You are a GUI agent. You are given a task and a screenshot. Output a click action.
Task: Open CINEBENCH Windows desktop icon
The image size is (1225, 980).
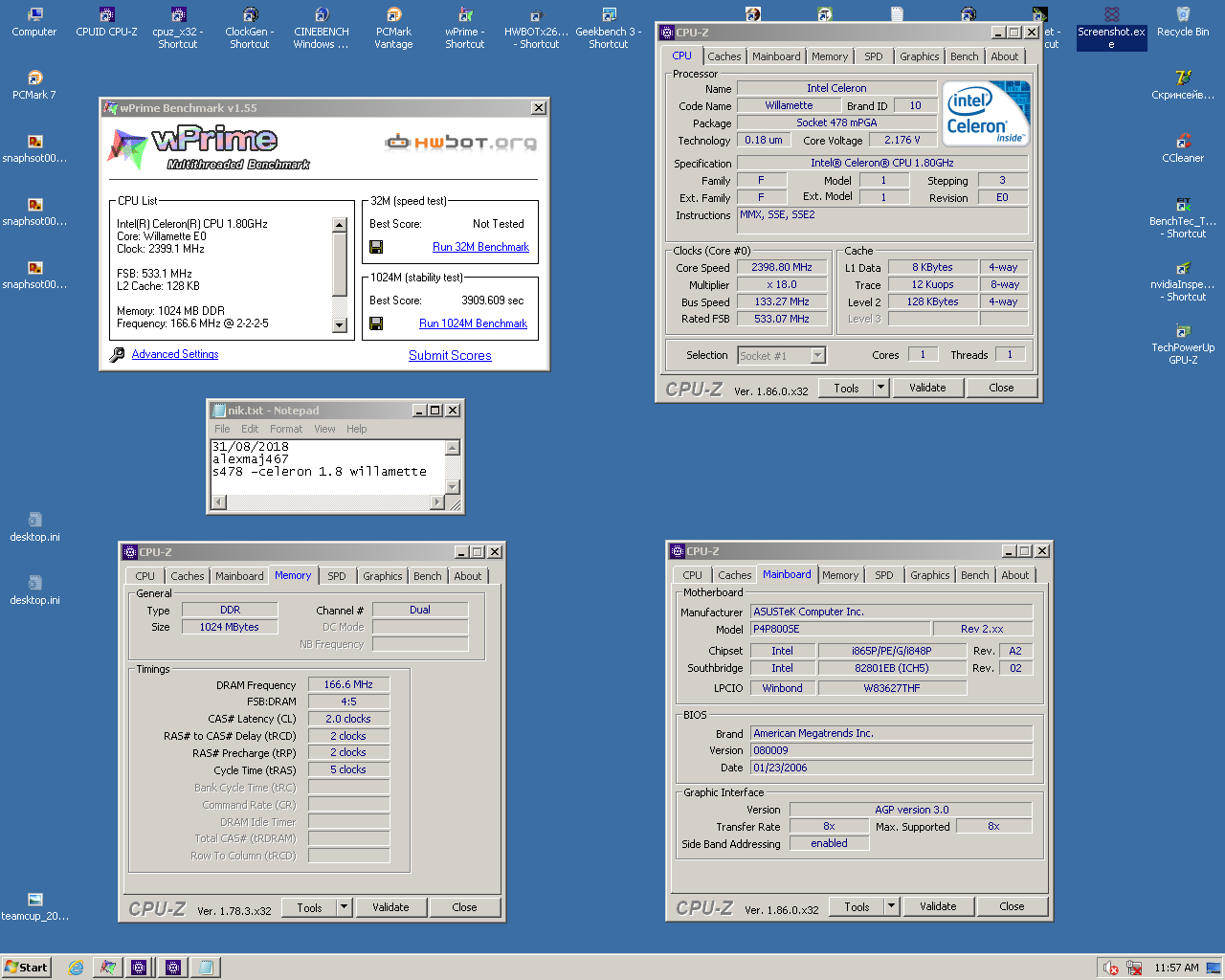click(322, 28)
